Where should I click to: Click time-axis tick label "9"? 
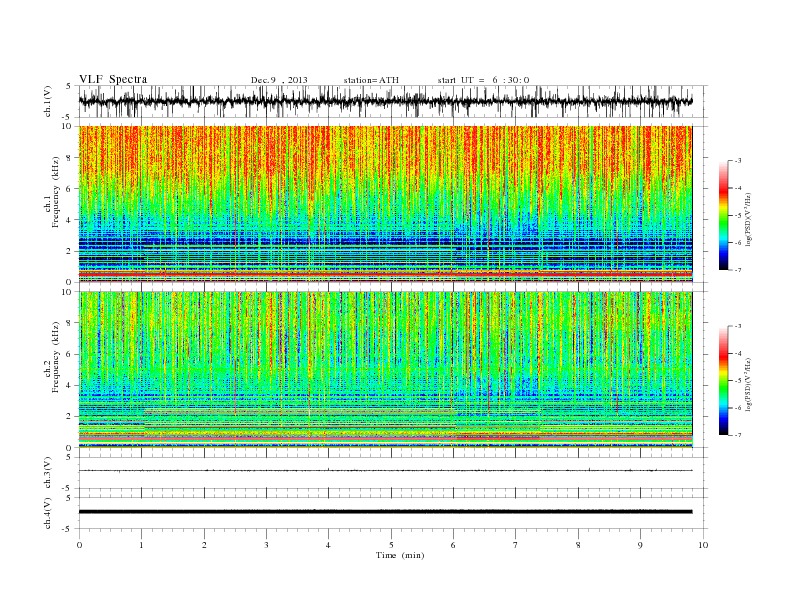[640, 545]
